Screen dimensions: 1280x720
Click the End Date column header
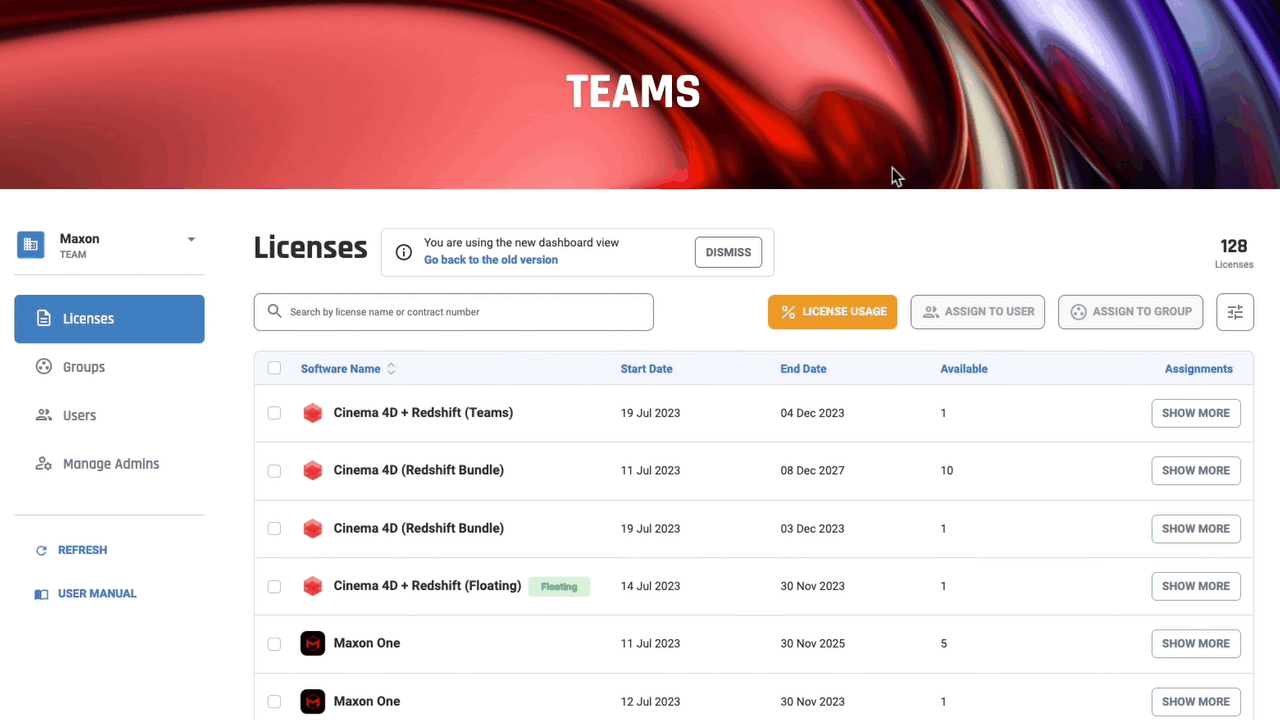[803, 369]
